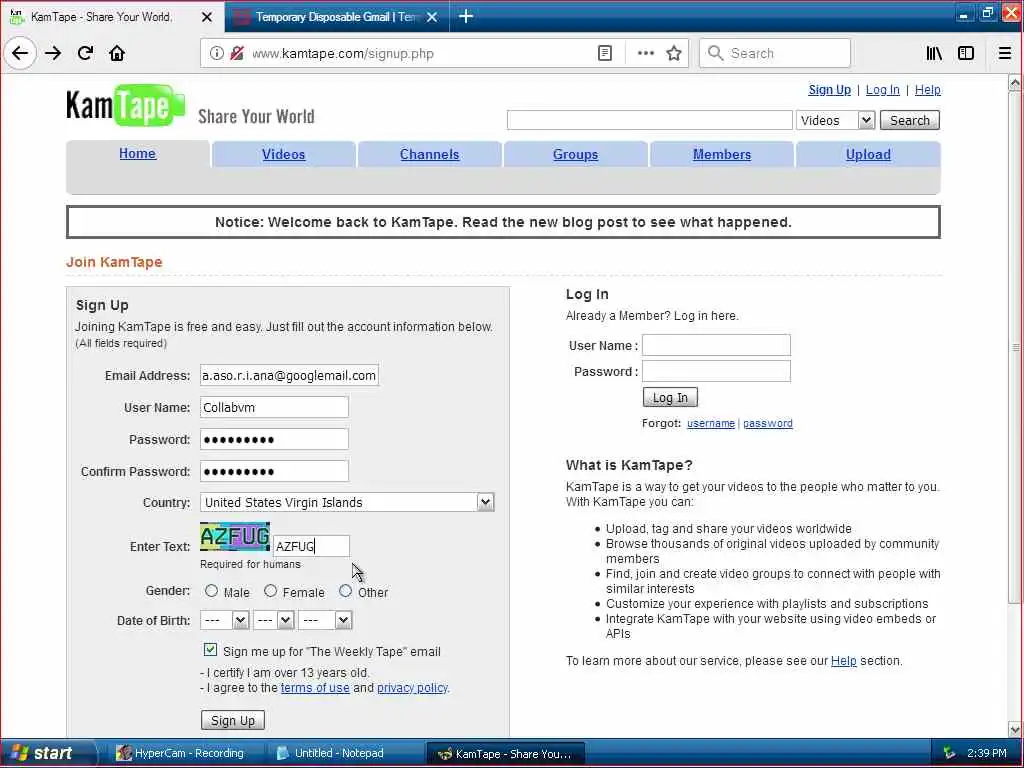Bookmark this page with the star icon
Viewport: 1024px width, 768px height.
674,53
